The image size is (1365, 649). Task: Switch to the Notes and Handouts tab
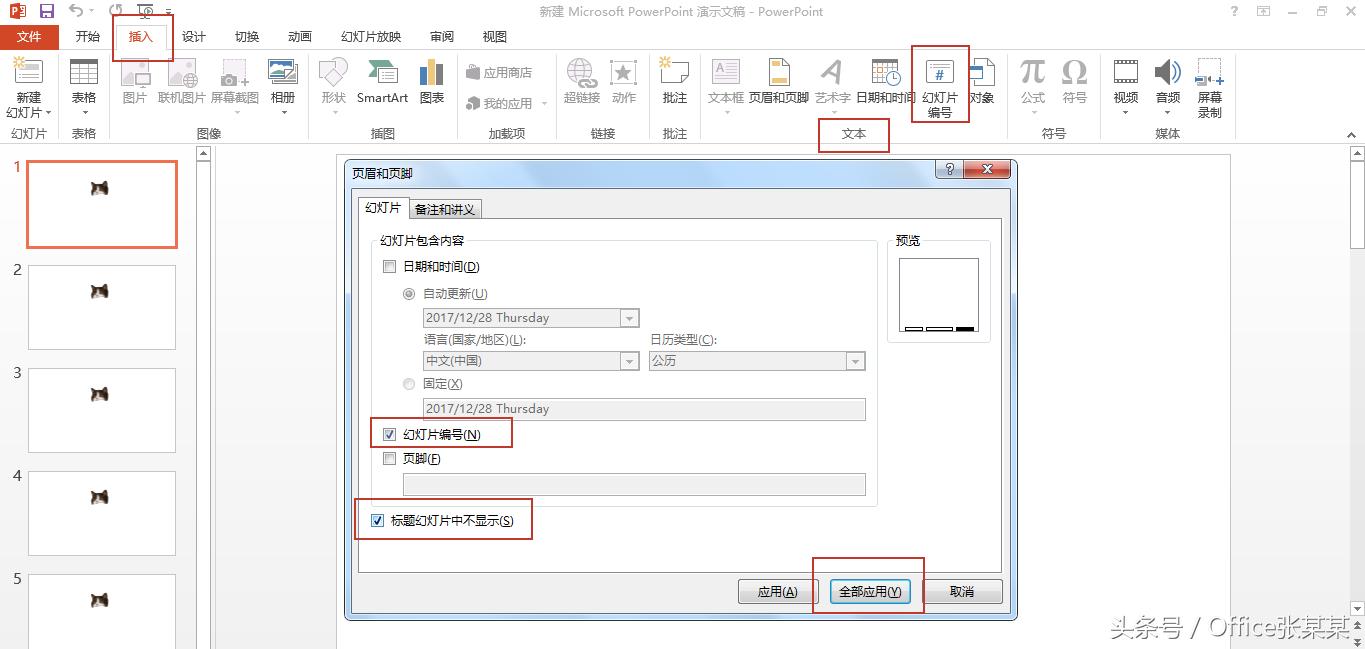(446, 209)
